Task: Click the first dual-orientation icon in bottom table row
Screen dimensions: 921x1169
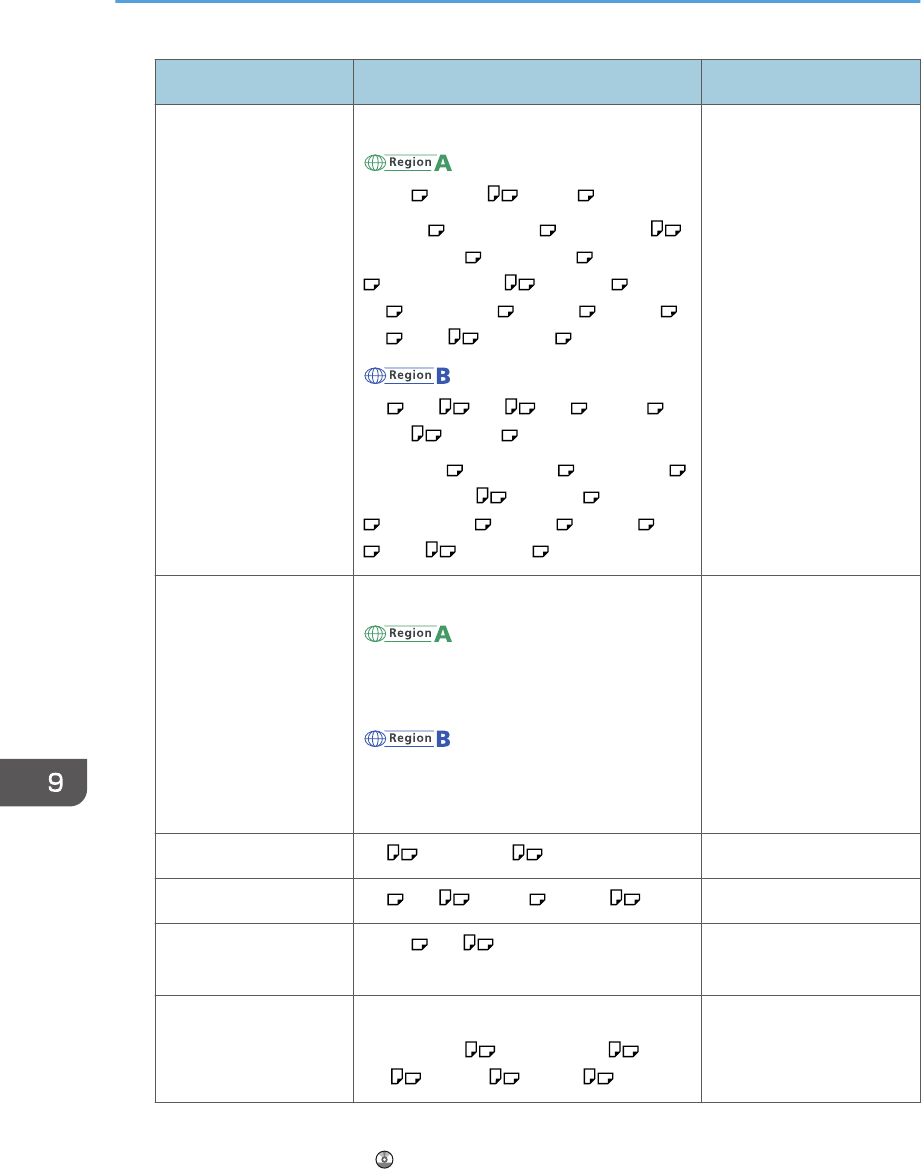Action: (480, 1050)
